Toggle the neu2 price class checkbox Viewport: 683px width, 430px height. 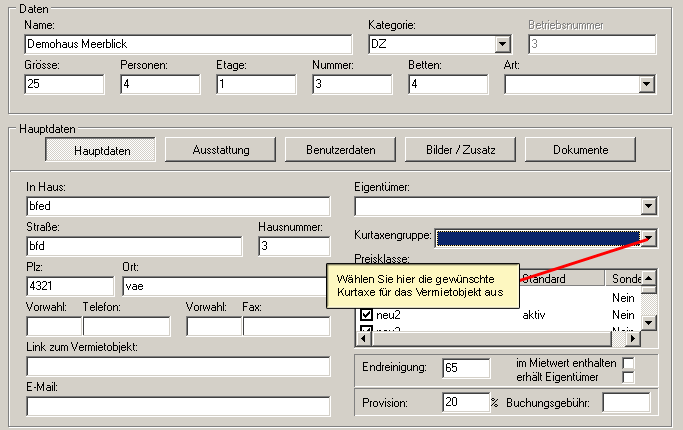pyautogui.click(x=366, y=316)
